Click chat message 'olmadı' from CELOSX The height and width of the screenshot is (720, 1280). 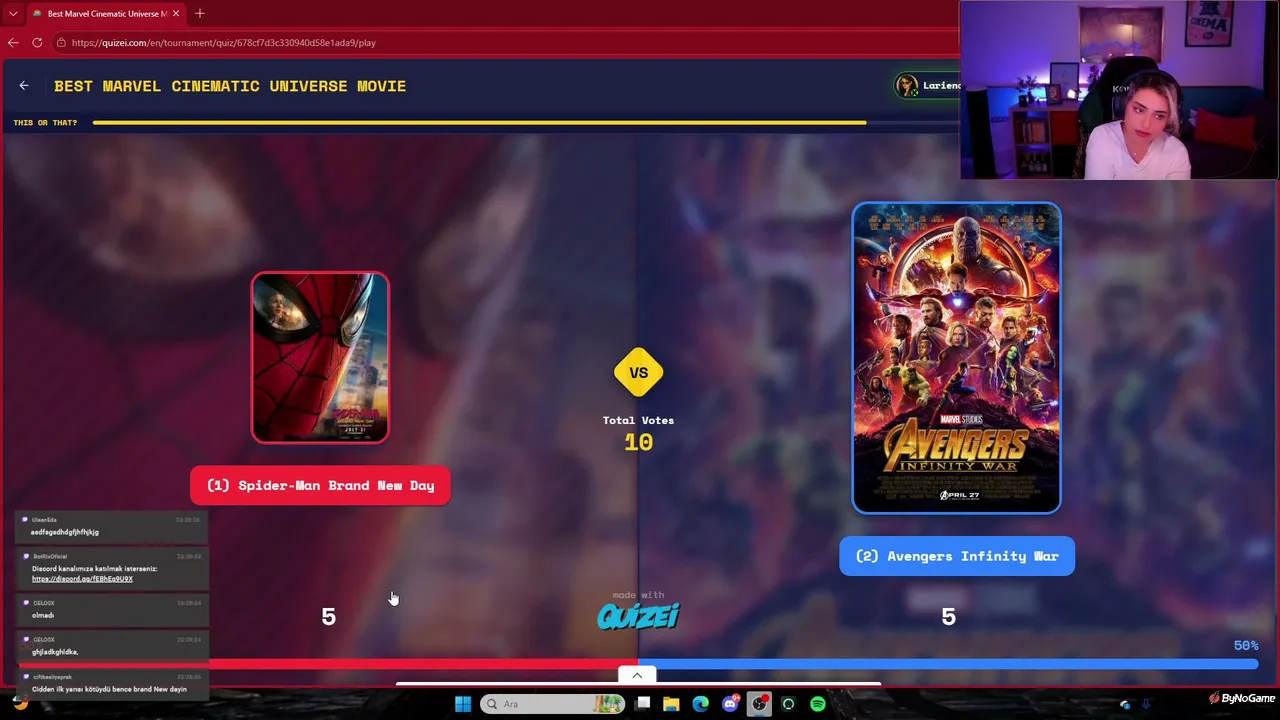[43, 615]
